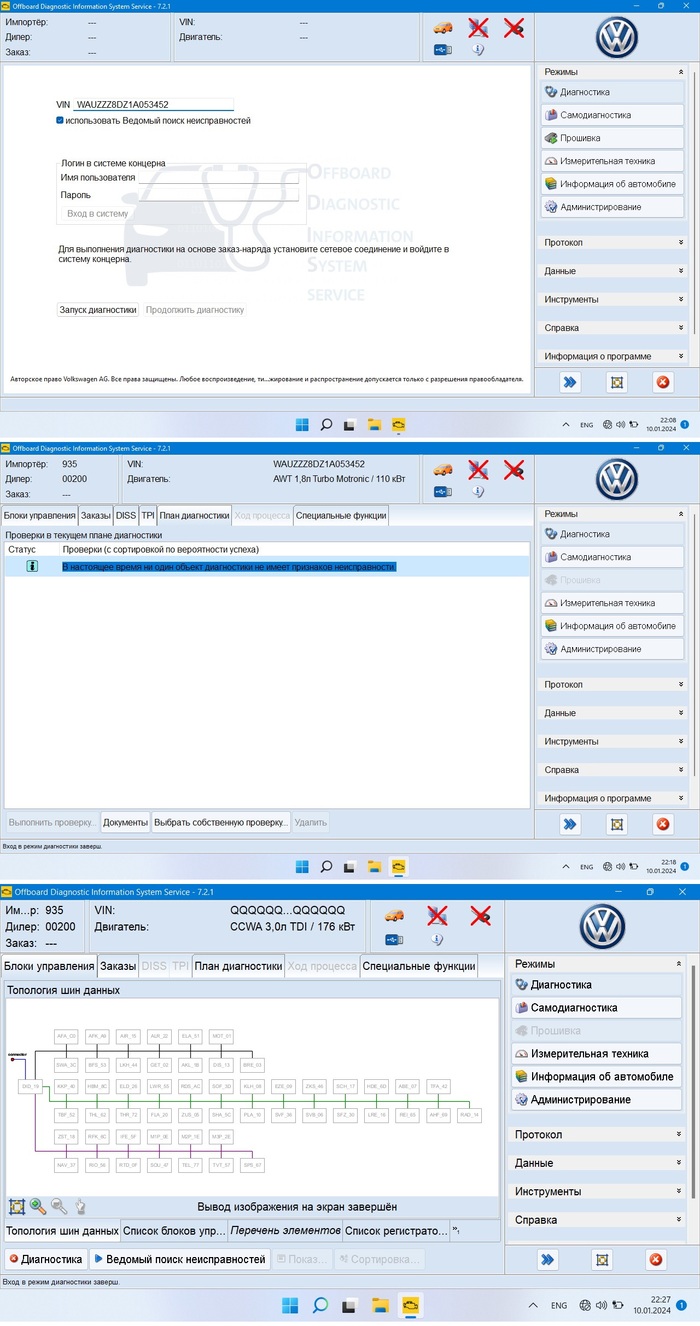Open Windows Start on taskbar showing 22:08

(x=302, y=424)
